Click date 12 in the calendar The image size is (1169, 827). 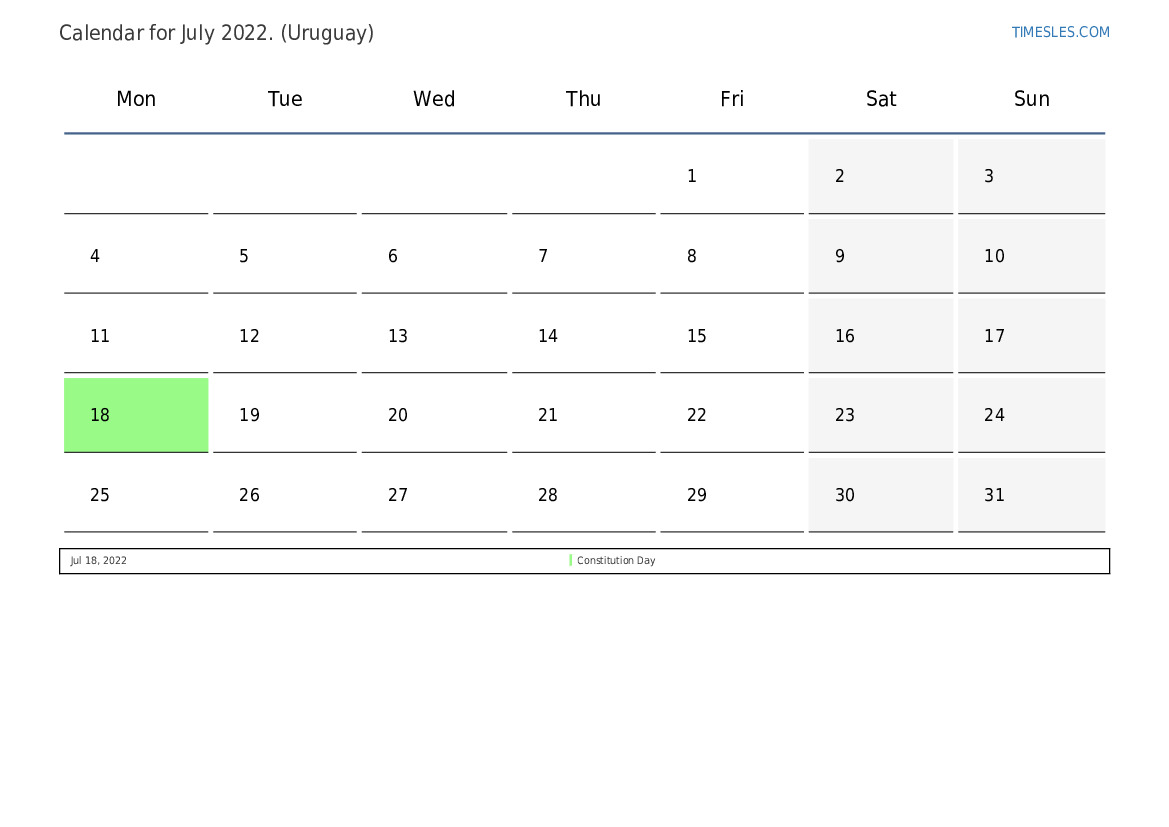pos(285,336)
